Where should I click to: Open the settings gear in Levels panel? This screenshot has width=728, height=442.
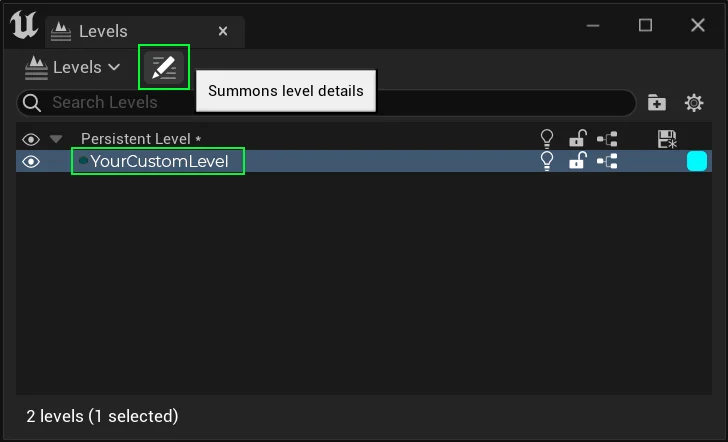pyautogui.click(x=694, y=102)
